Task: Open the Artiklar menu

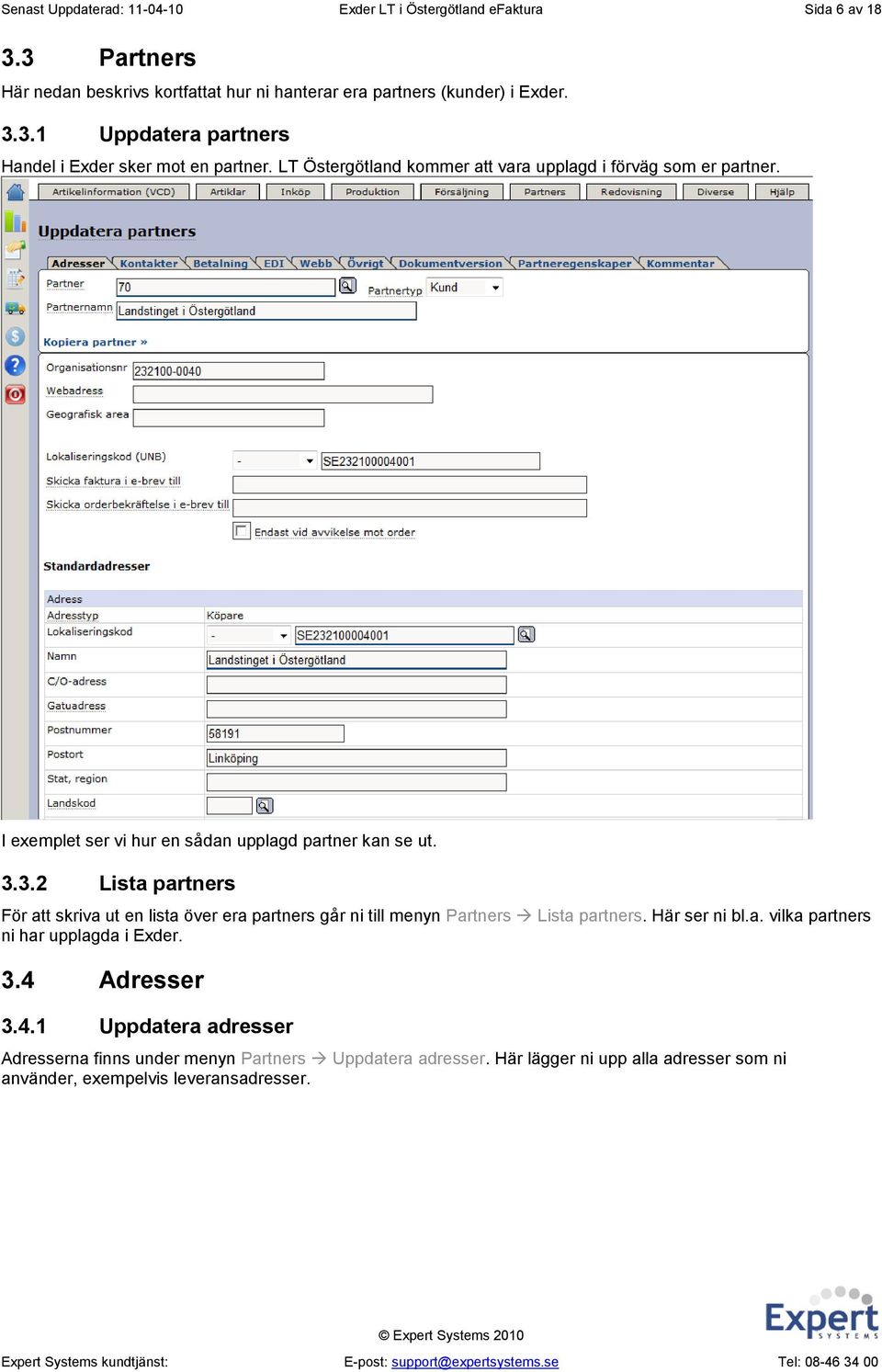Action: (228, 192)
